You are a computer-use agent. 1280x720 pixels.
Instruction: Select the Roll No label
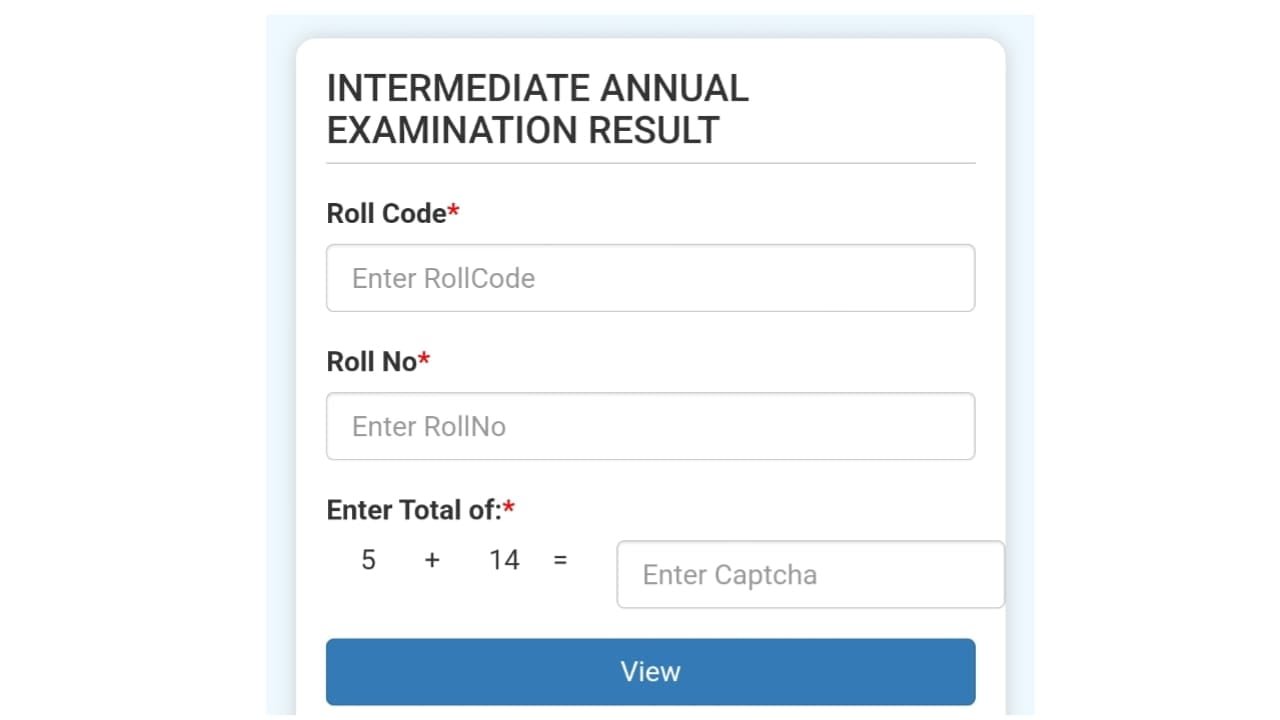click(373, 361)
